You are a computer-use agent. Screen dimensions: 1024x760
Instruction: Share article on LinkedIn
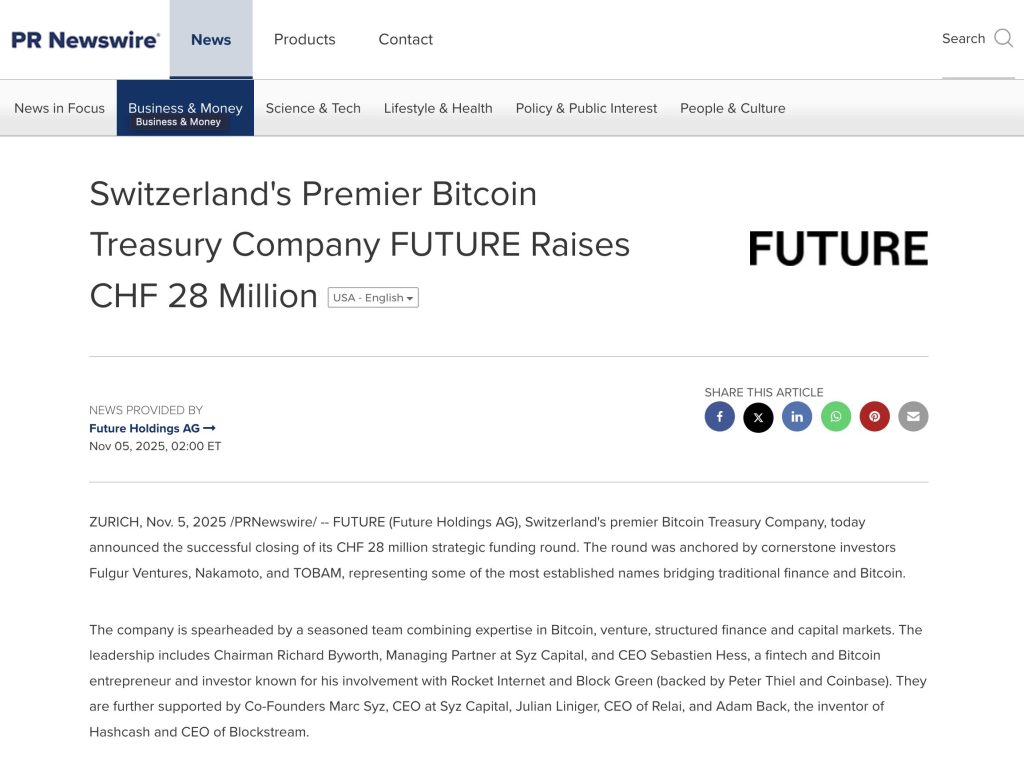click(x=797, y=417)
